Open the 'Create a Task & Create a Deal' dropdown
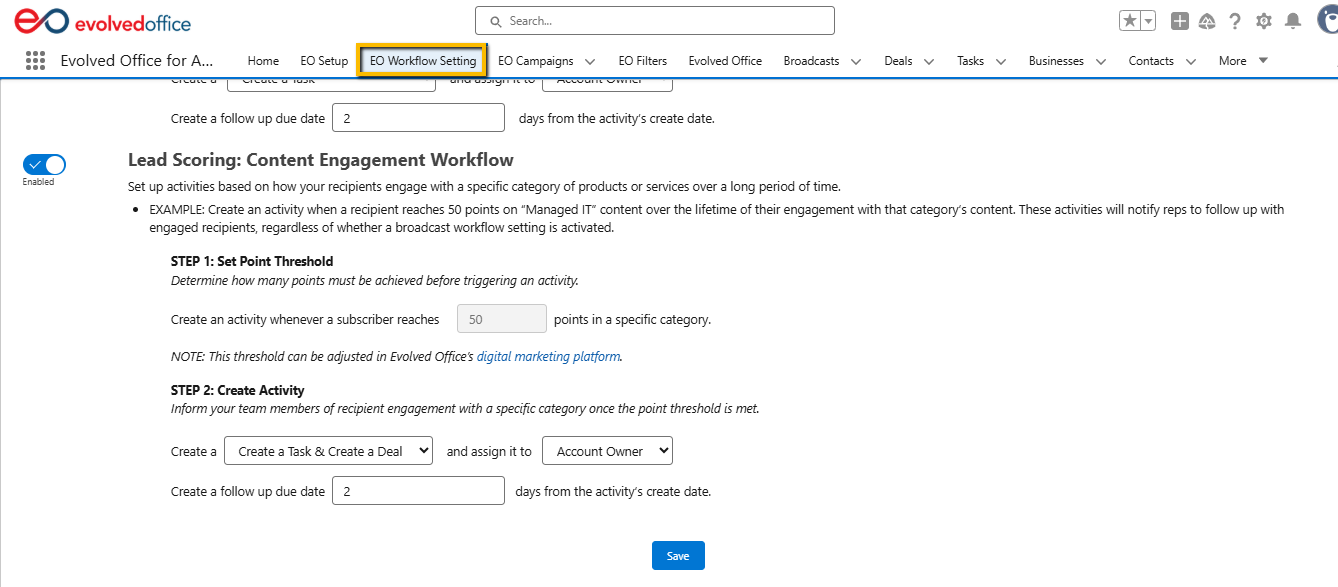The height and width of the screenshot is (587, 1338). [x=329, y=451]
